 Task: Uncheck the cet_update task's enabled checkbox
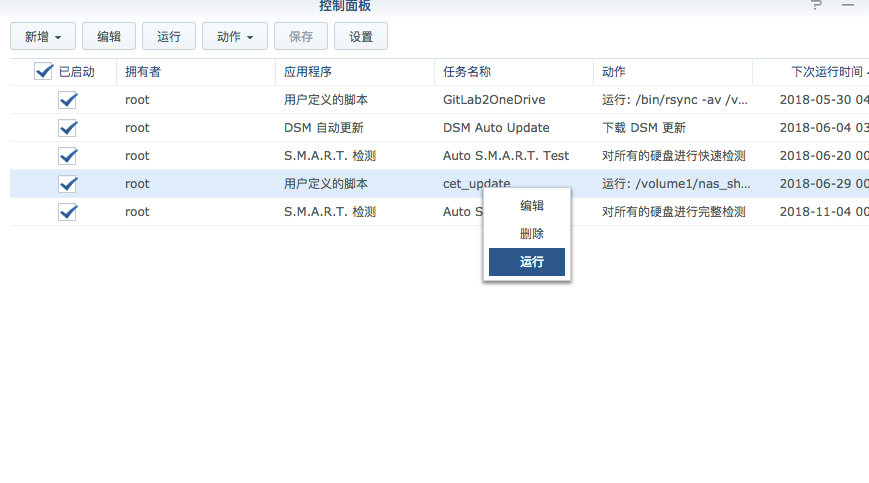click(x=68, y=184)
